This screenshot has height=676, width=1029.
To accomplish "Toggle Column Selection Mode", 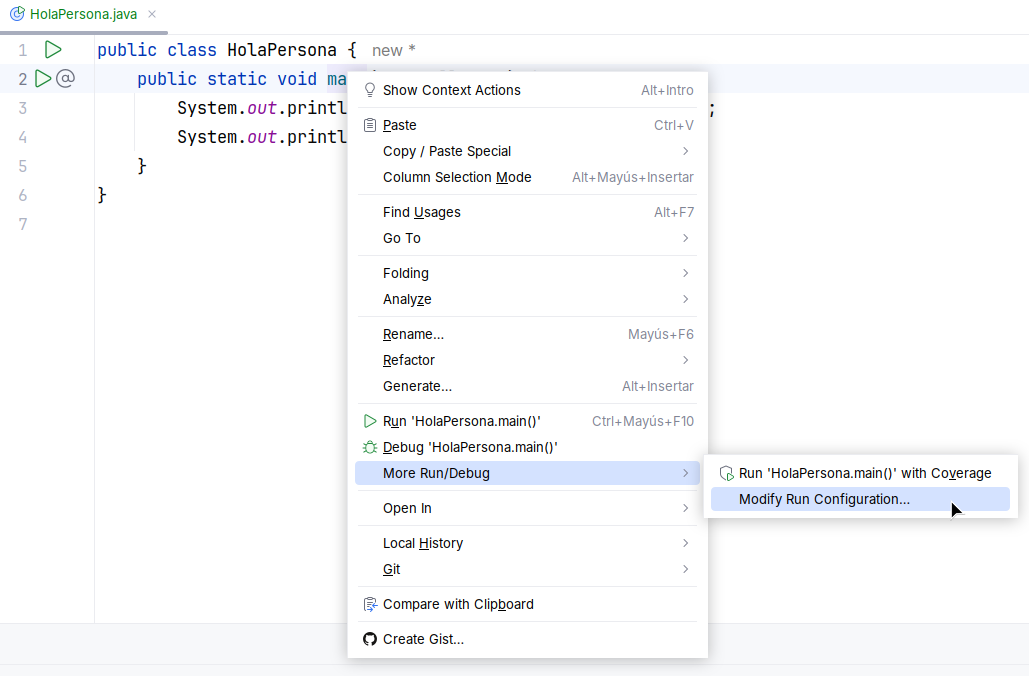I will point(457,177).
